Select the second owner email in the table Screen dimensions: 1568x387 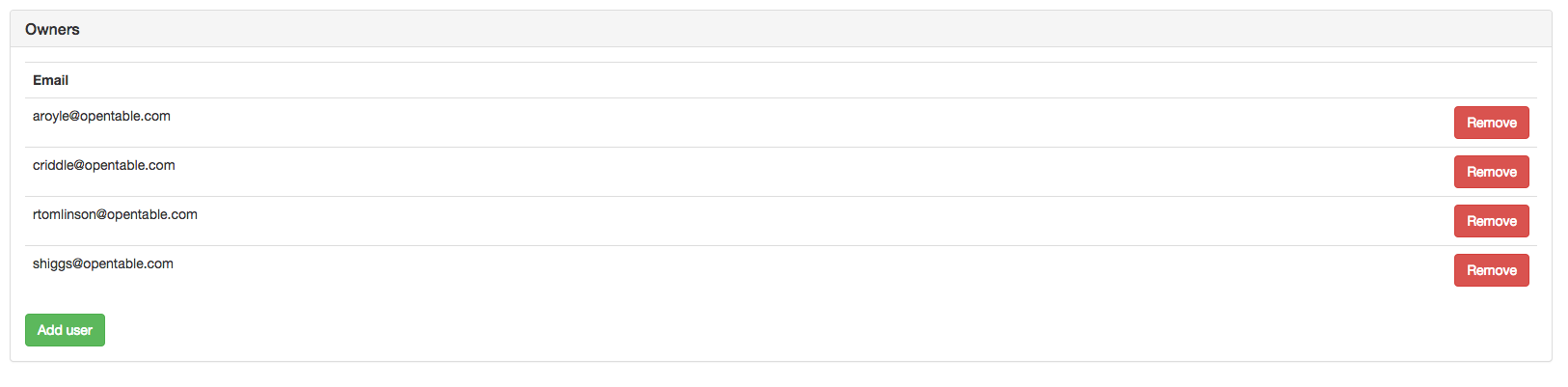pyautogui.click(x=104, y=165)
